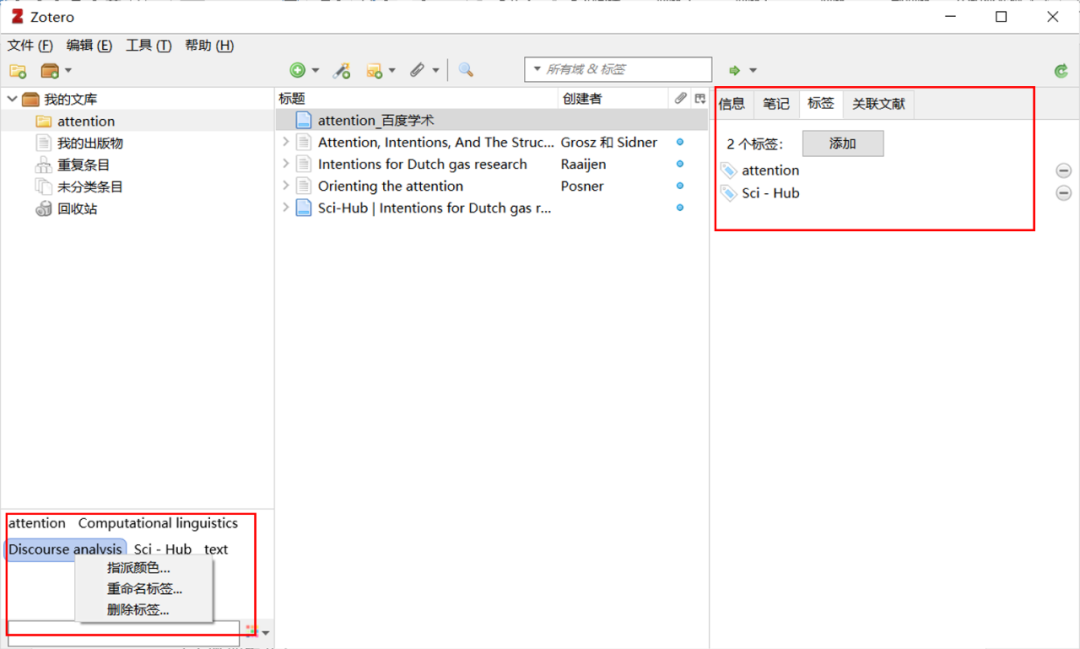Remove the Sci - Hub tag with minus icon
The height and width of the screenshot is (649, 1080).
pyautogui.click(x=1063, y=193)
